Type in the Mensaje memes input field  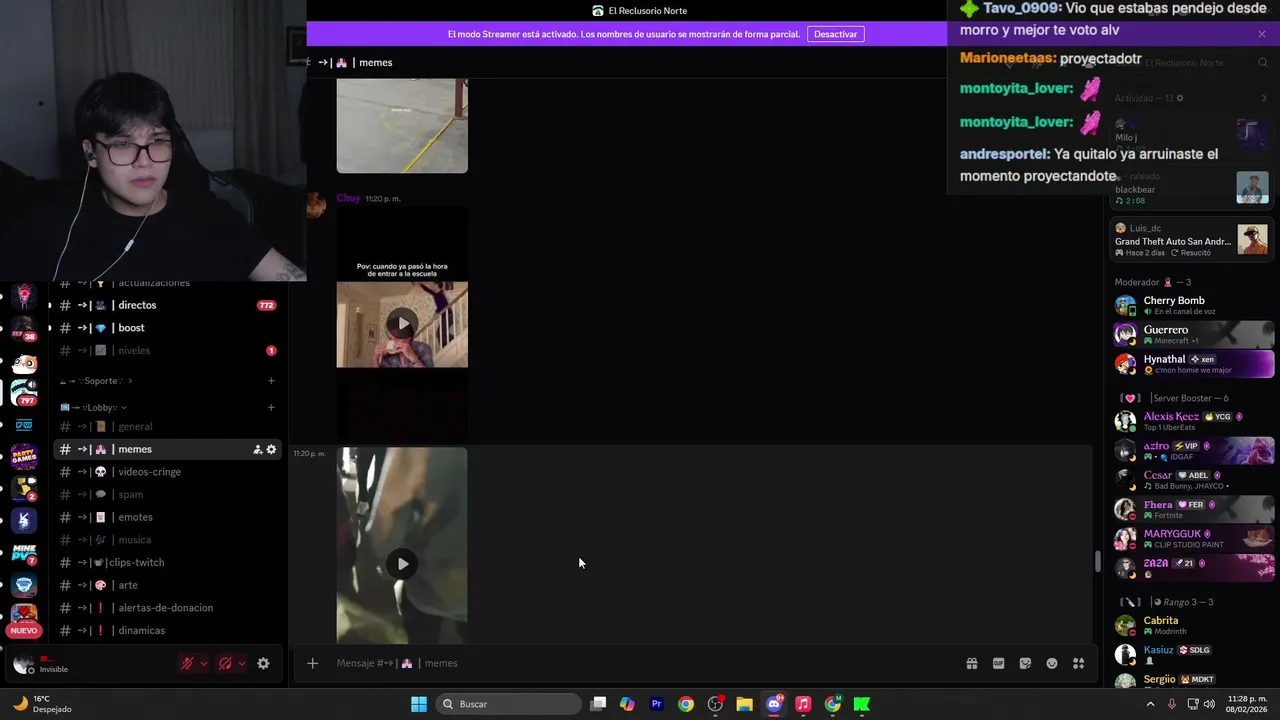[640, 663]
